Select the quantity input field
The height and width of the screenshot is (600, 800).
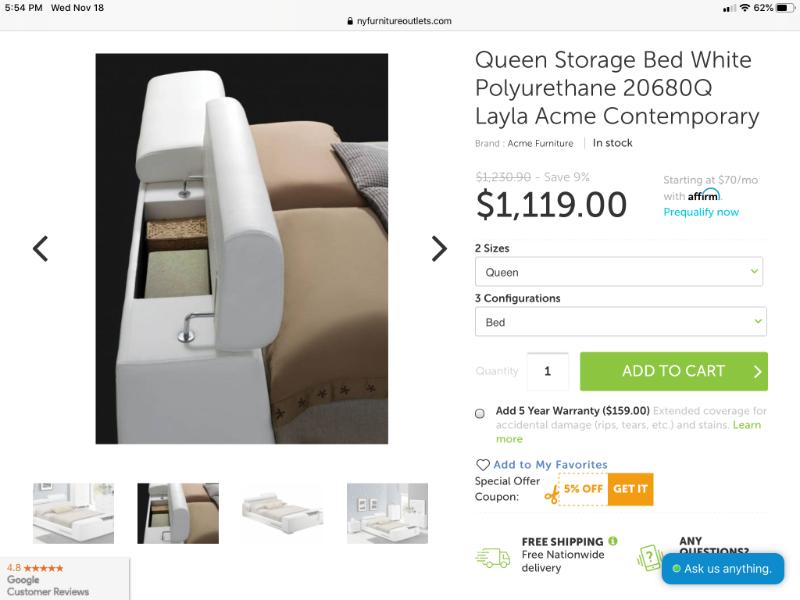pos(547,371)
